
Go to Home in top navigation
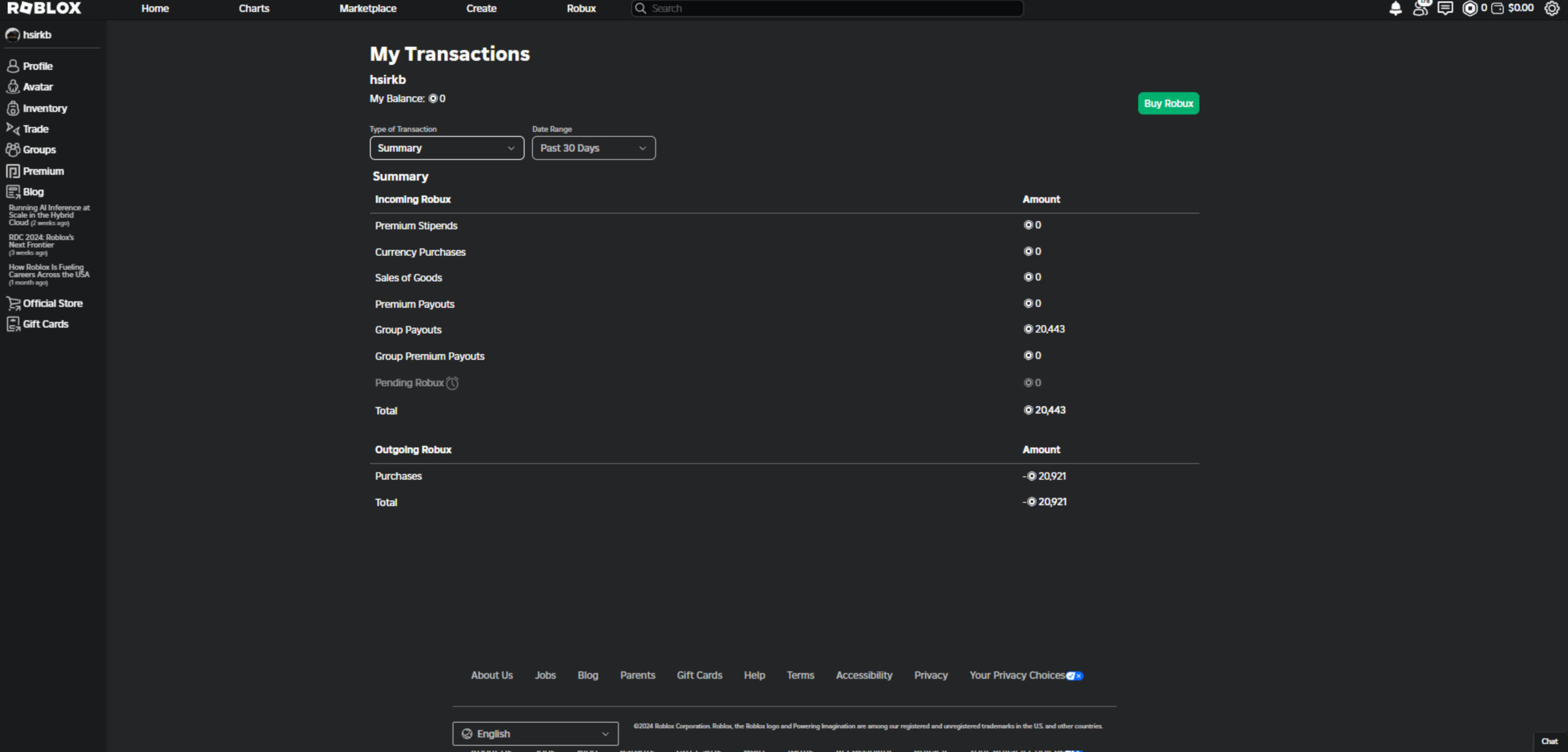(x=155, y=9)
